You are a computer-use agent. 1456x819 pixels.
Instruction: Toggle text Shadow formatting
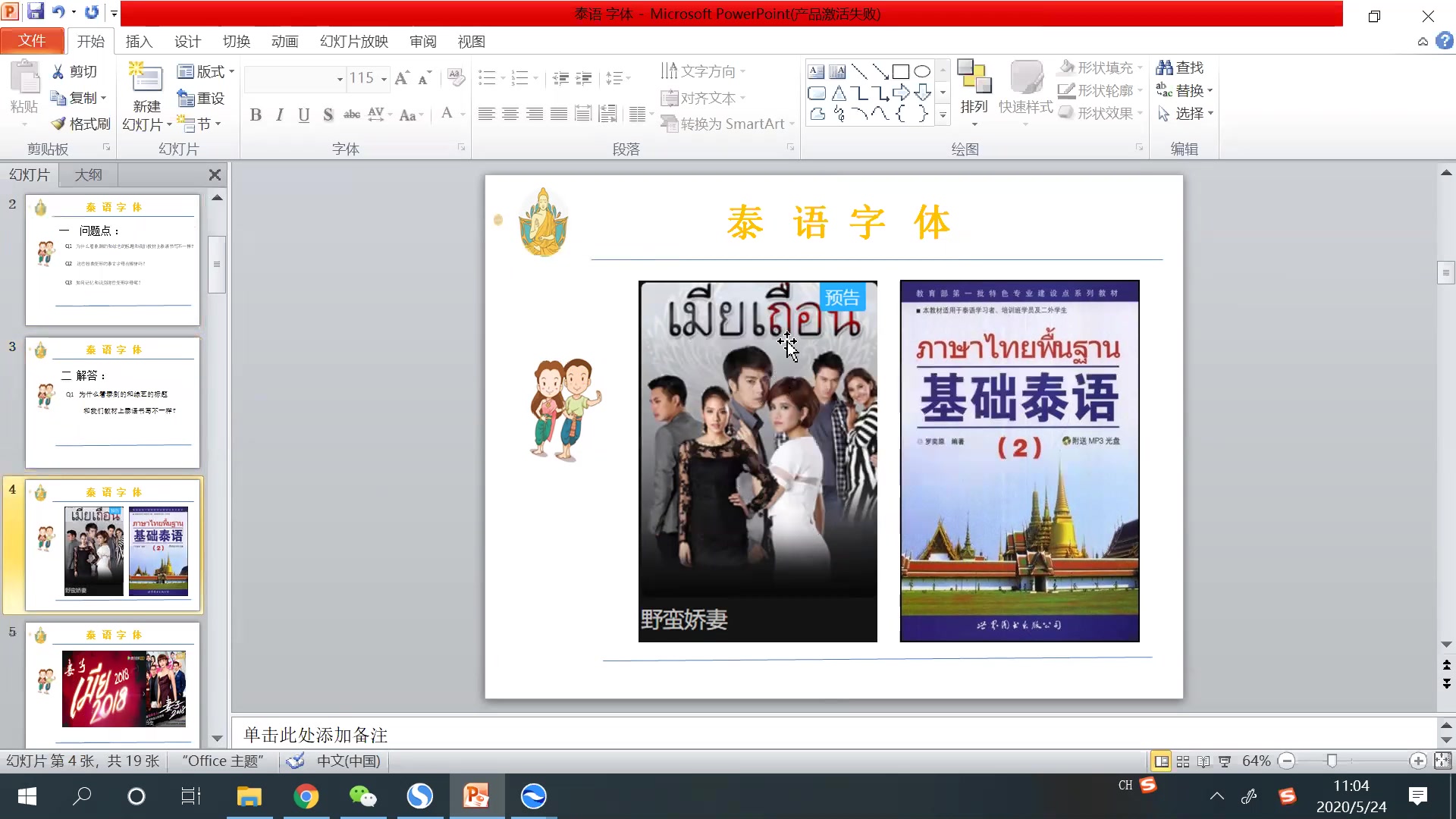pos(328,115)
